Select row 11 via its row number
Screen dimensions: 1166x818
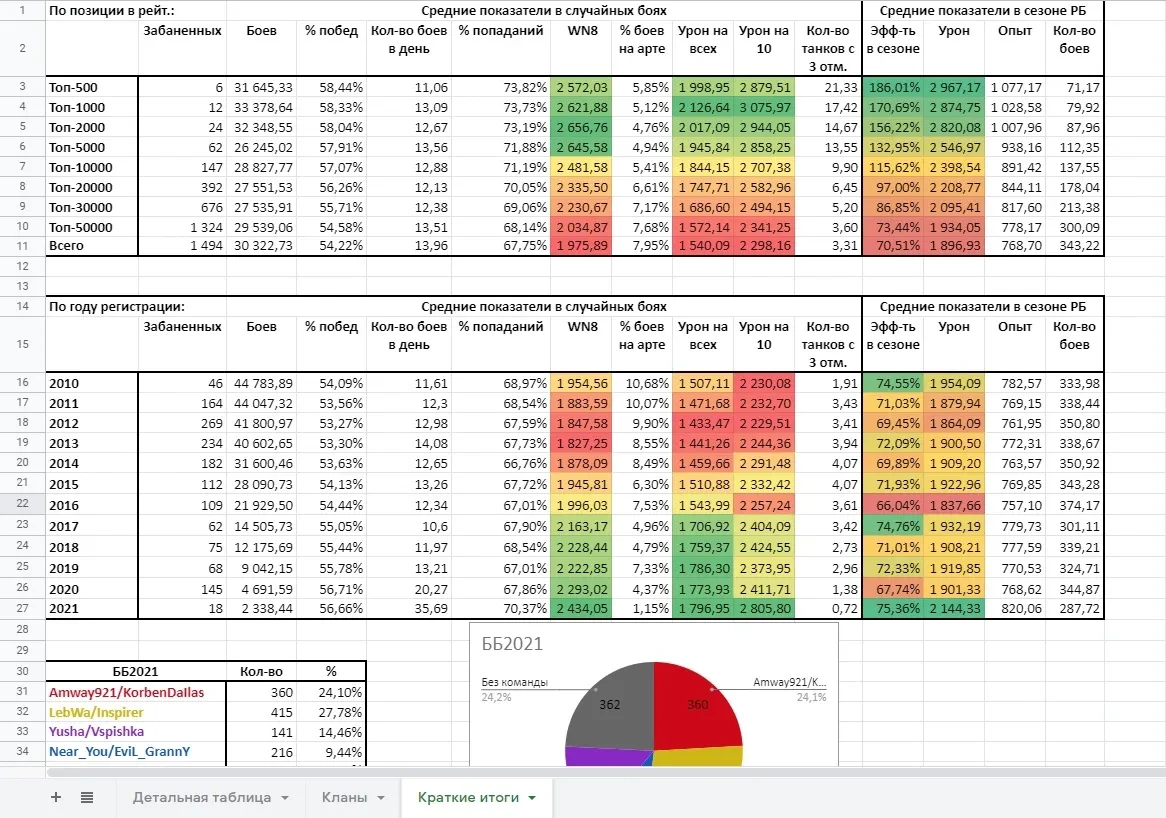click(x=22, y=246)
